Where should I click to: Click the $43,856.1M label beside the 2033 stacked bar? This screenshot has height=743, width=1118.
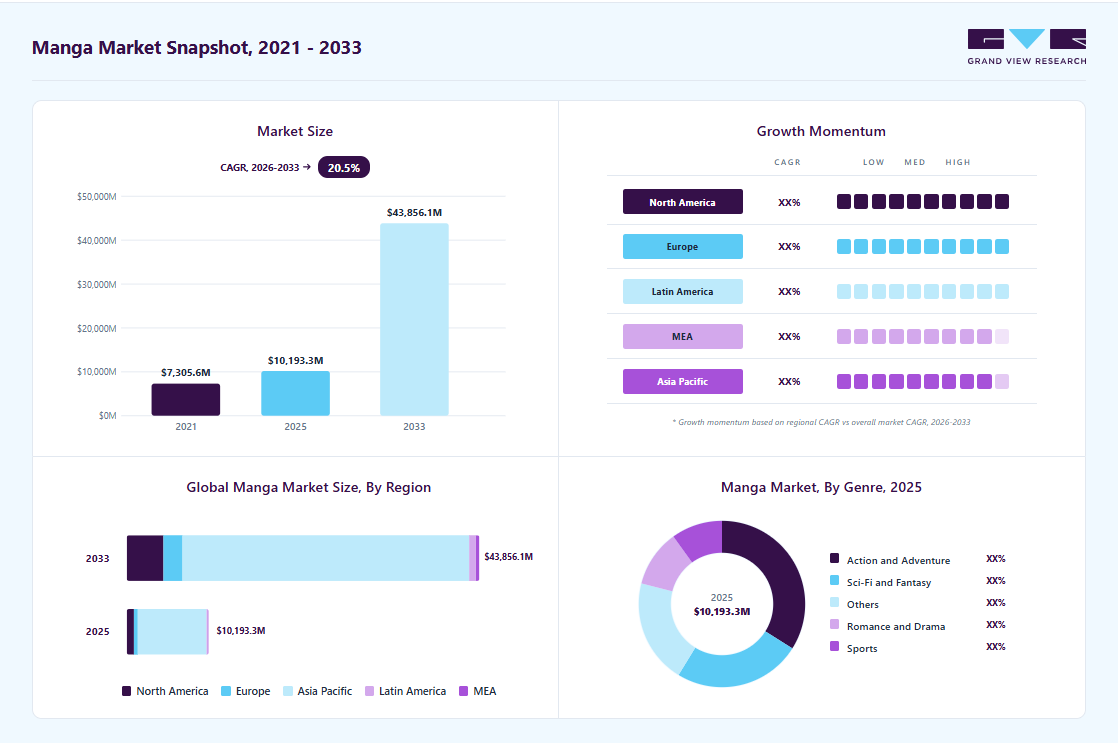pos(508,557)
